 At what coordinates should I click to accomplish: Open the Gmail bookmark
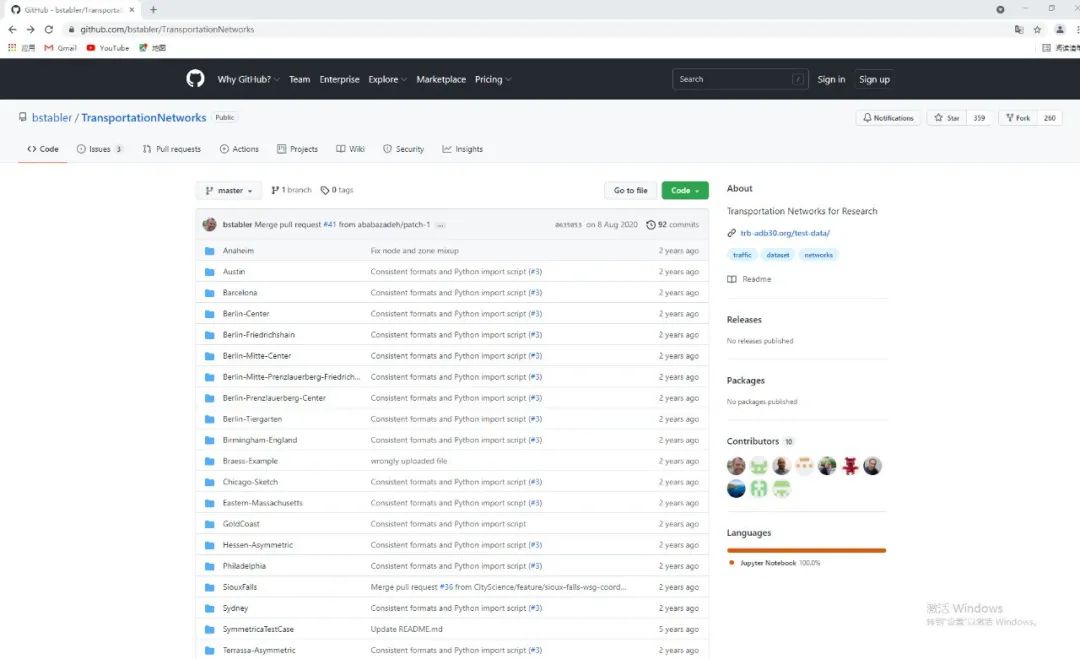[x=60, y=48]
